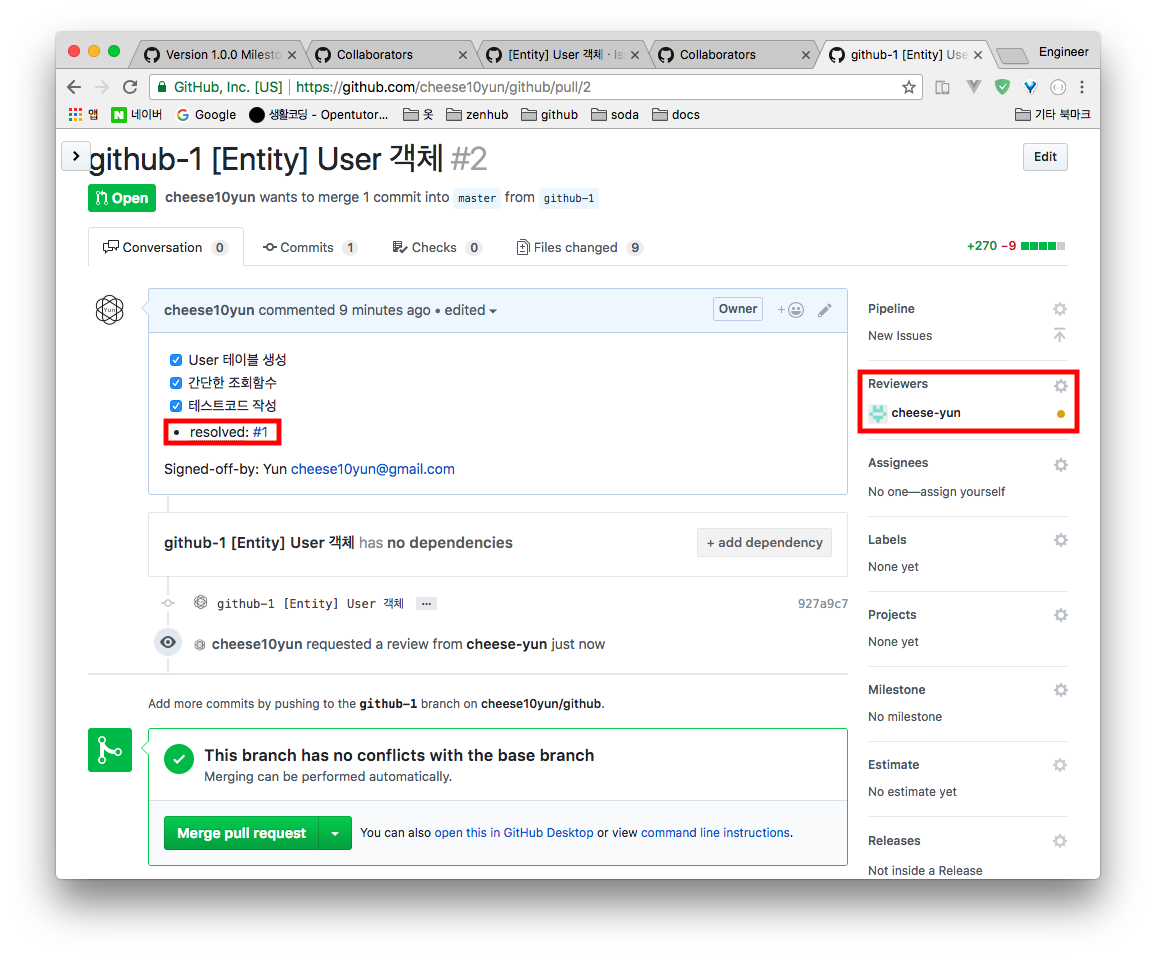Image resolution: width=1156 pixels, height=959 pixels.
Task: Click 'New Issues' pipeline text
Action: [899, 336]
